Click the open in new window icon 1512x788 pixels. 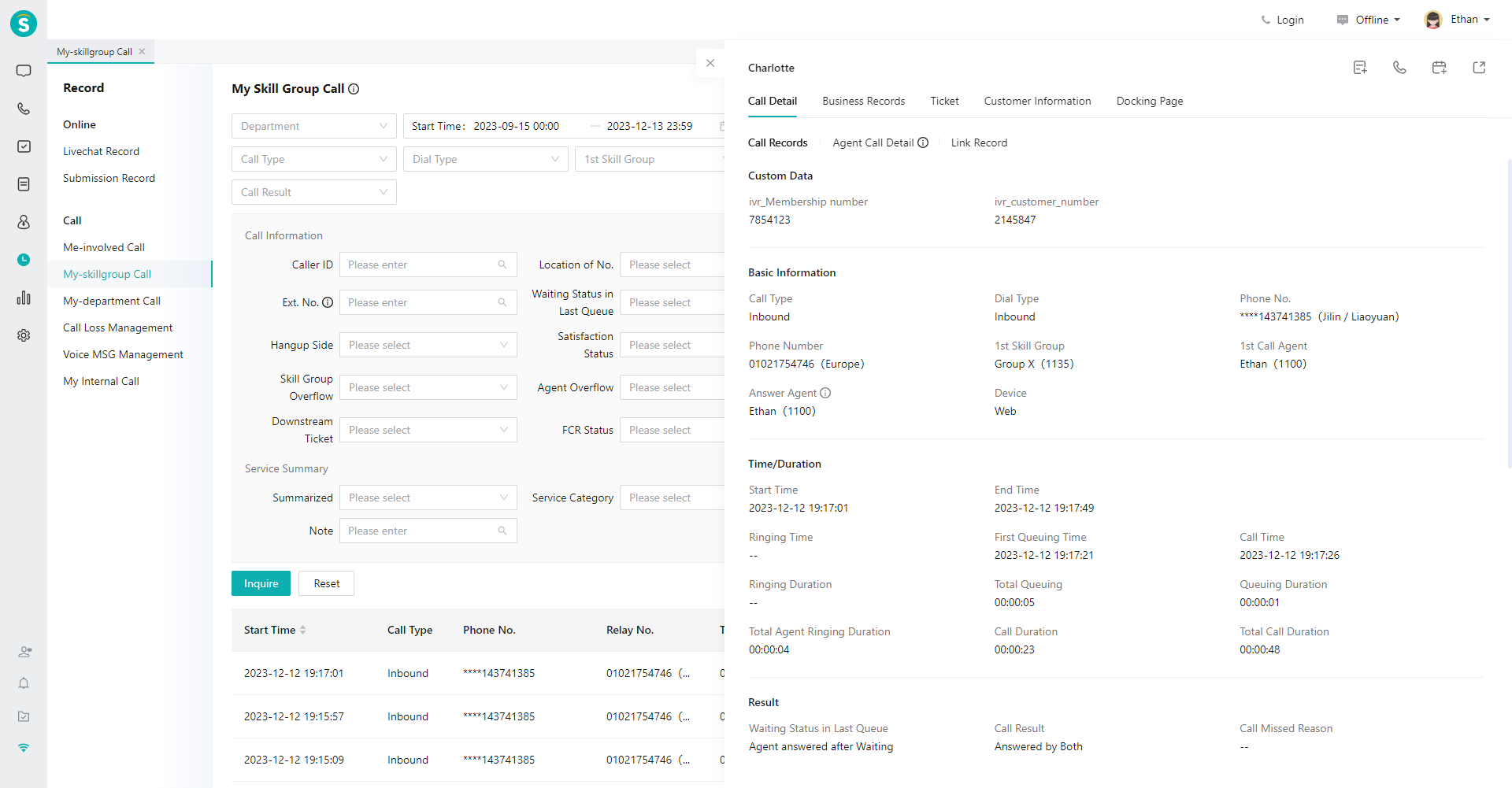pos(1479,68)
